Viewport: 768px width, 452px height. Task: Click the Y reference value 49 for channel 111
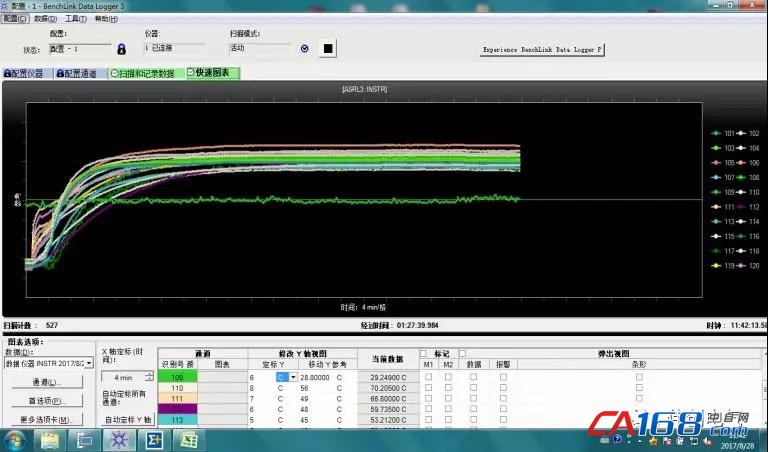pyautogui.click(x=305, y=399)
